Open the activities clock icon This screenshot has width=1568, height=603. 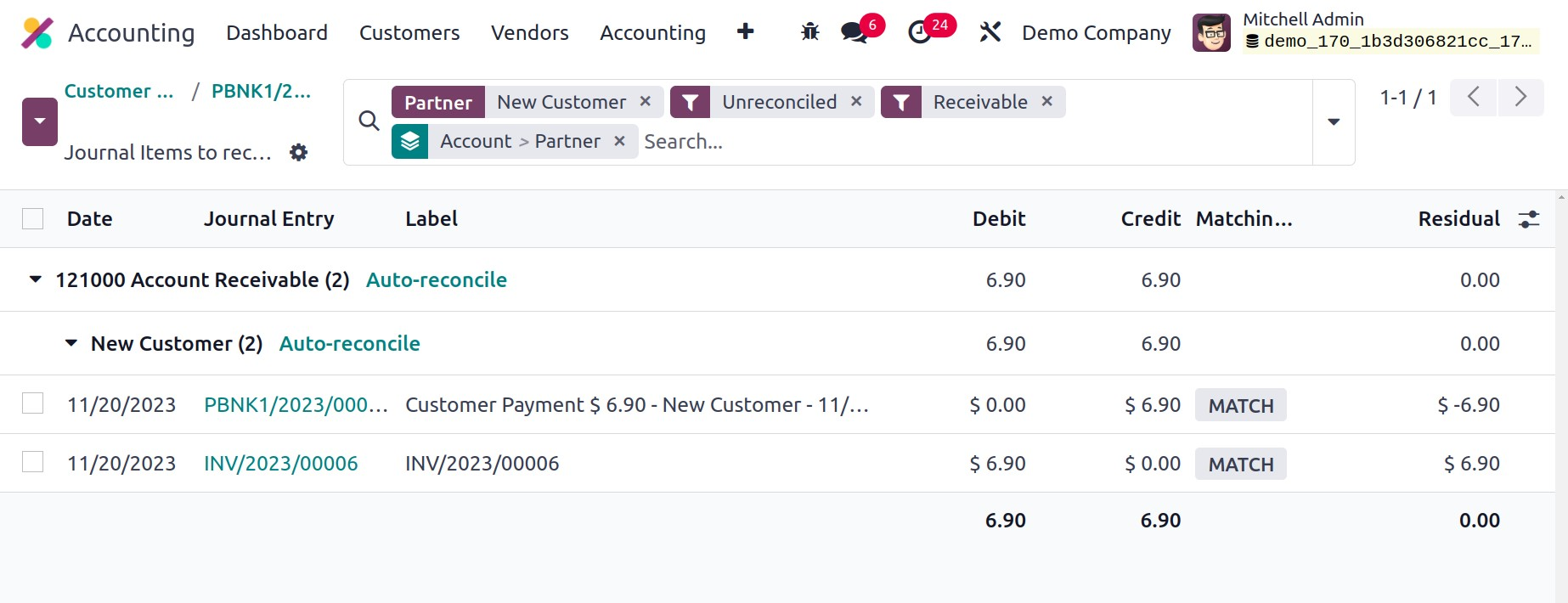pyautogui.click(x=920, y=32)
